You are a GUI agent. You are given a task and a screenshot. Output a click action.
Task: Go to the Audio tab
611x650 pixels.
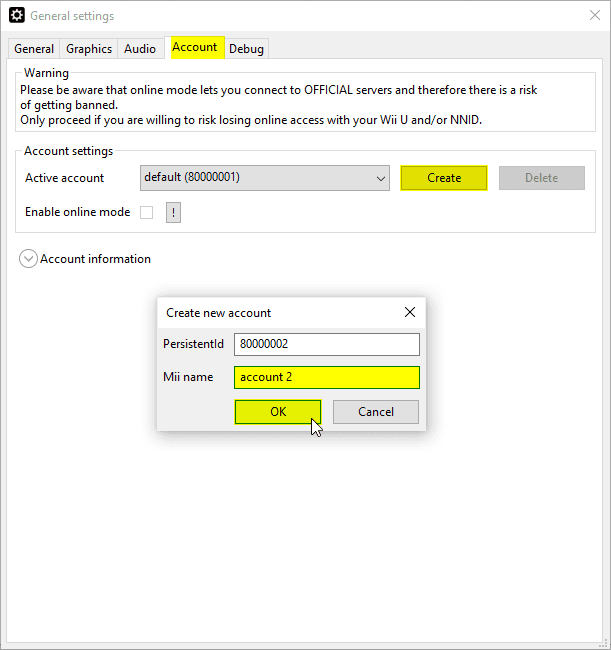click(x=140, y=49)
